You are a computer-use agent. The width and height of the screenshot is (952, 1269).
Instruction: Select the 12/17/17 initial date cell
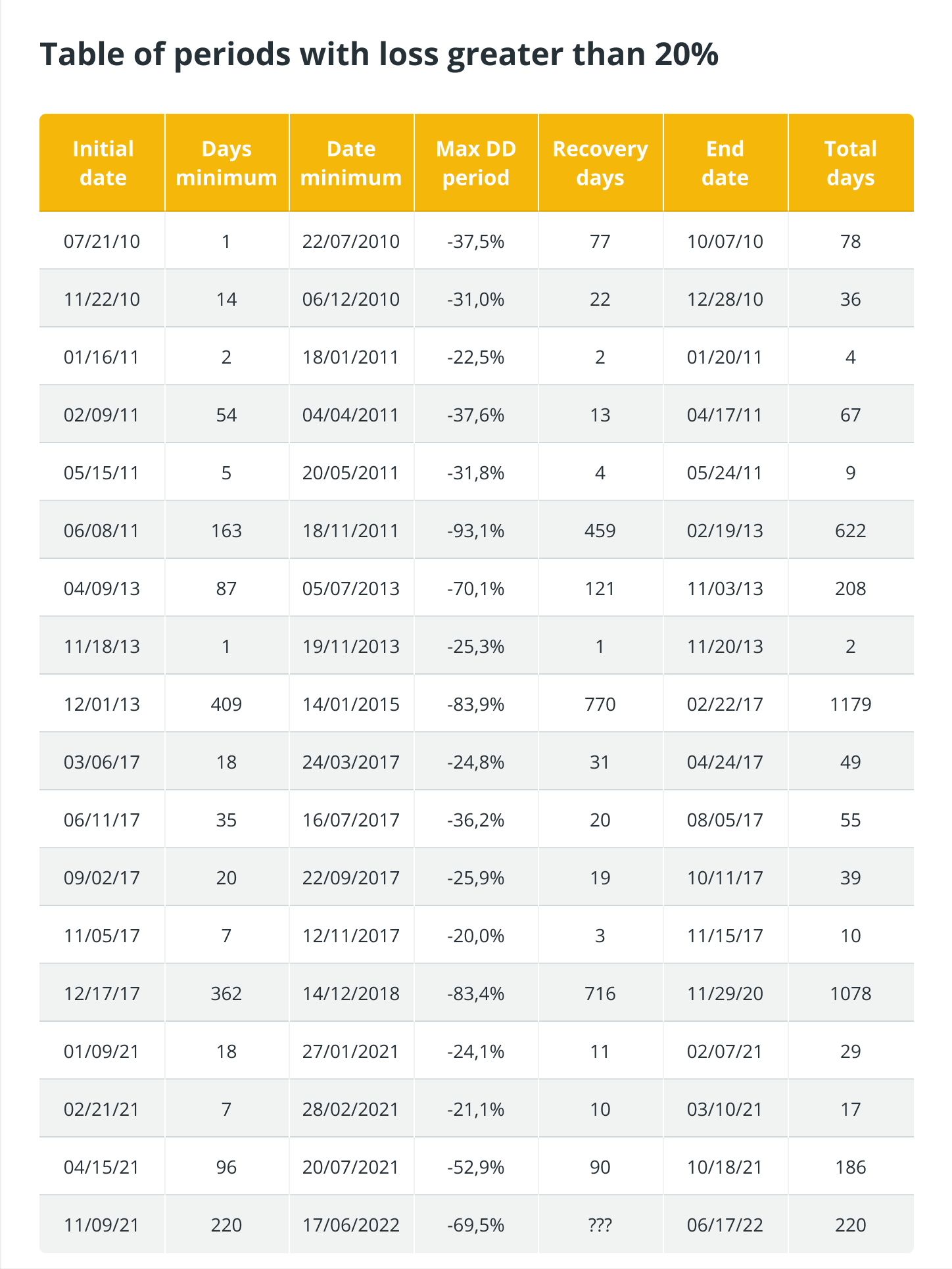(102, 994)
